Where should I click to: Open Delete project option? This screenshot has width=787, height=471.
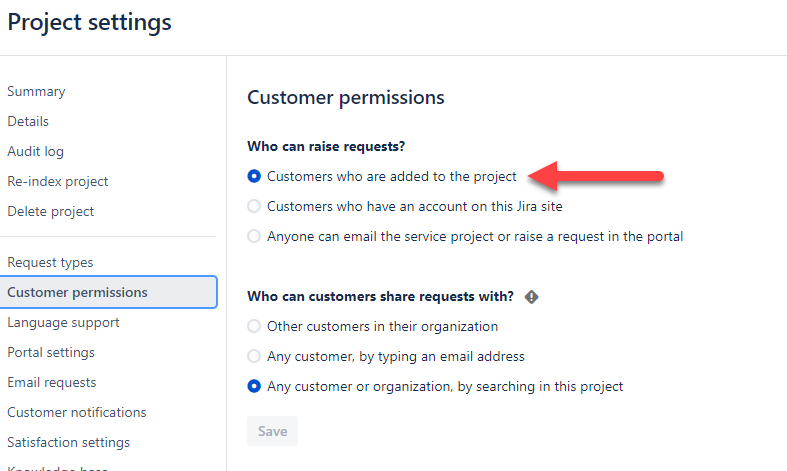pos(51,212)
